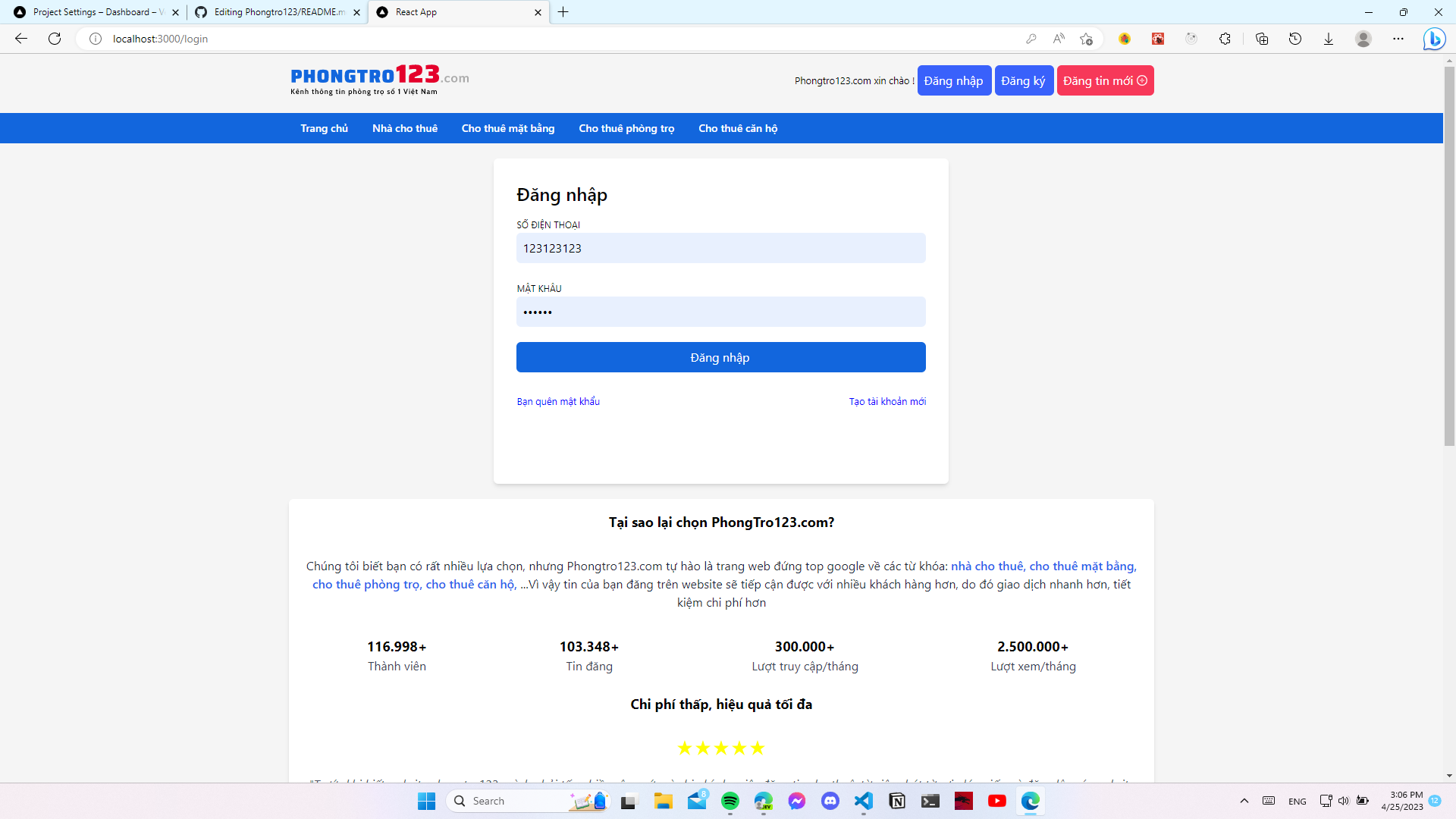Activate the Read aloud icon

click(1059, 39)
